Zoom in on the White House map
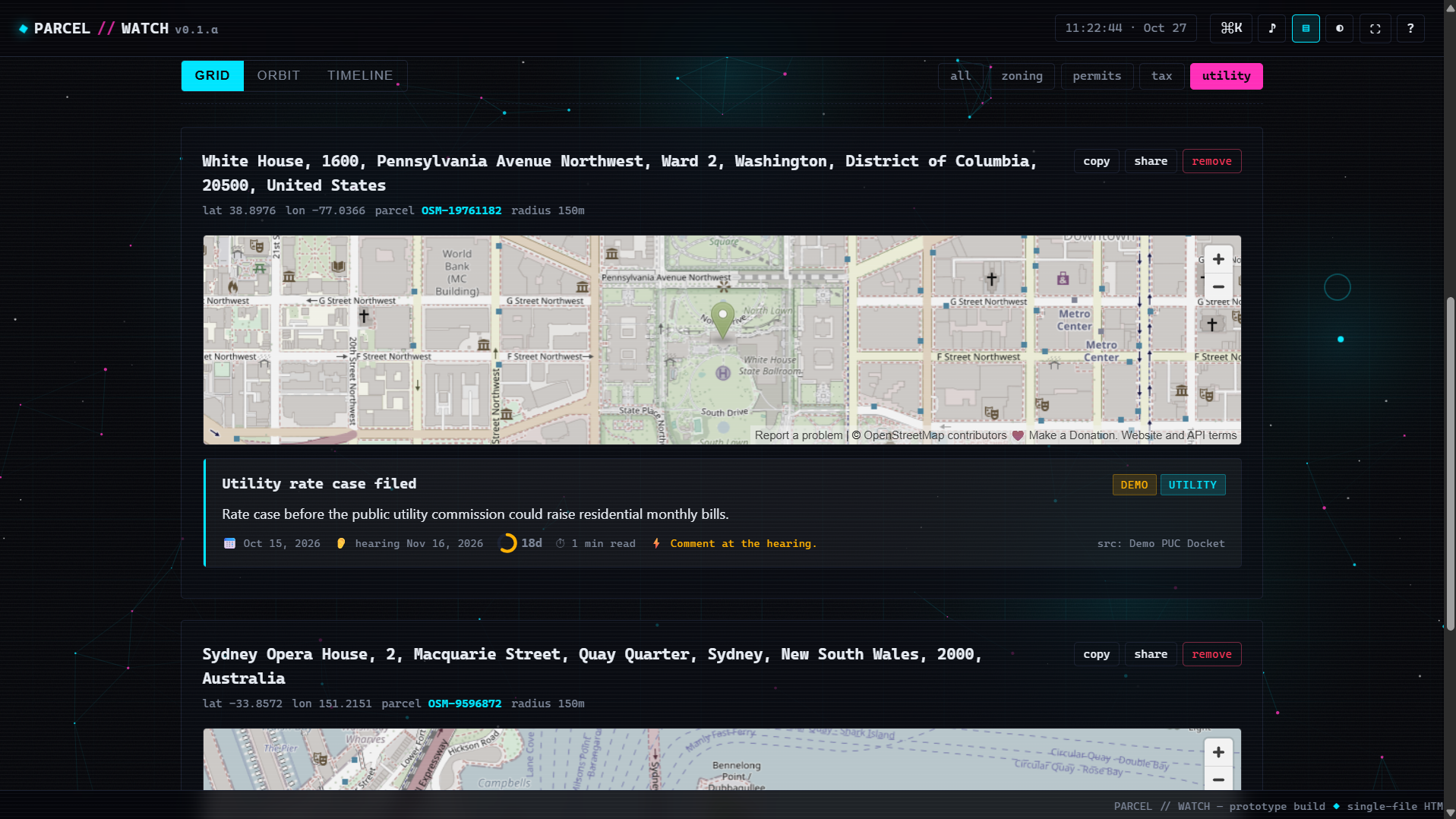 (x=1218, y=260)
